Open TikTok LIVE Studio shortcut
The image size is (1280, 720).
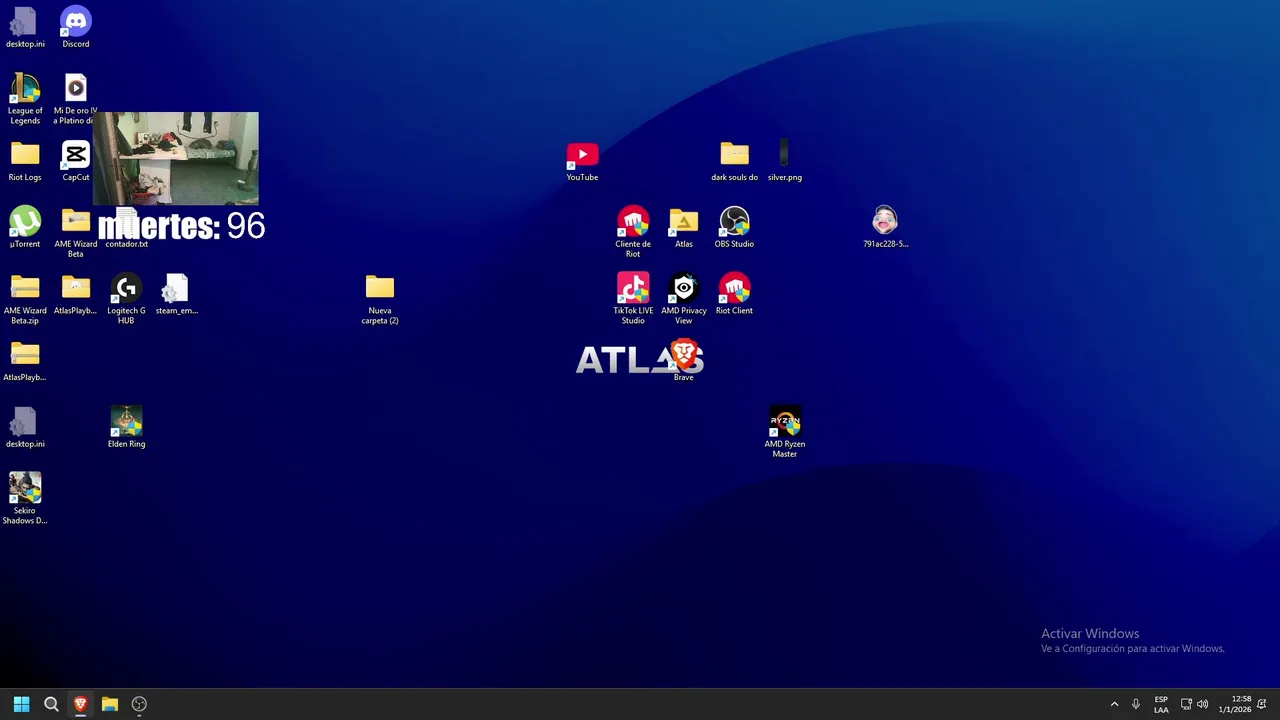pos(633,299)
